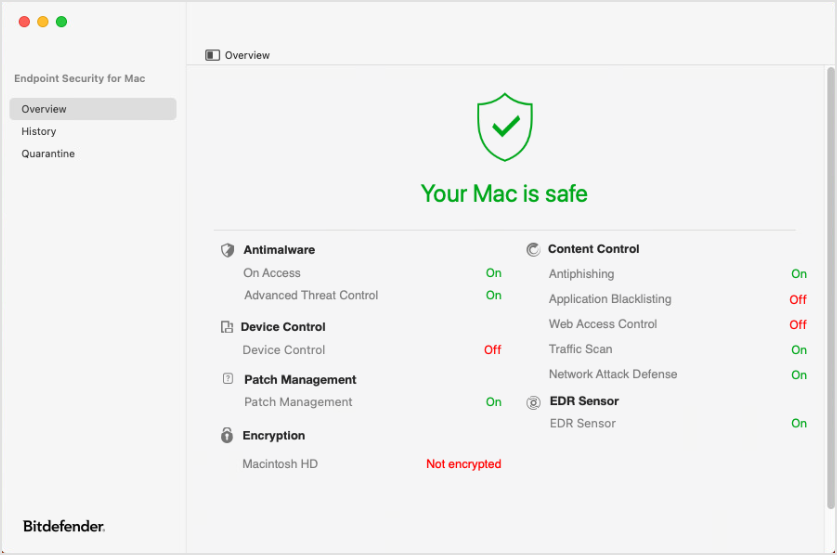837x555 pixels.
Task: Close the window with the red button
Action: pos(24,21)
